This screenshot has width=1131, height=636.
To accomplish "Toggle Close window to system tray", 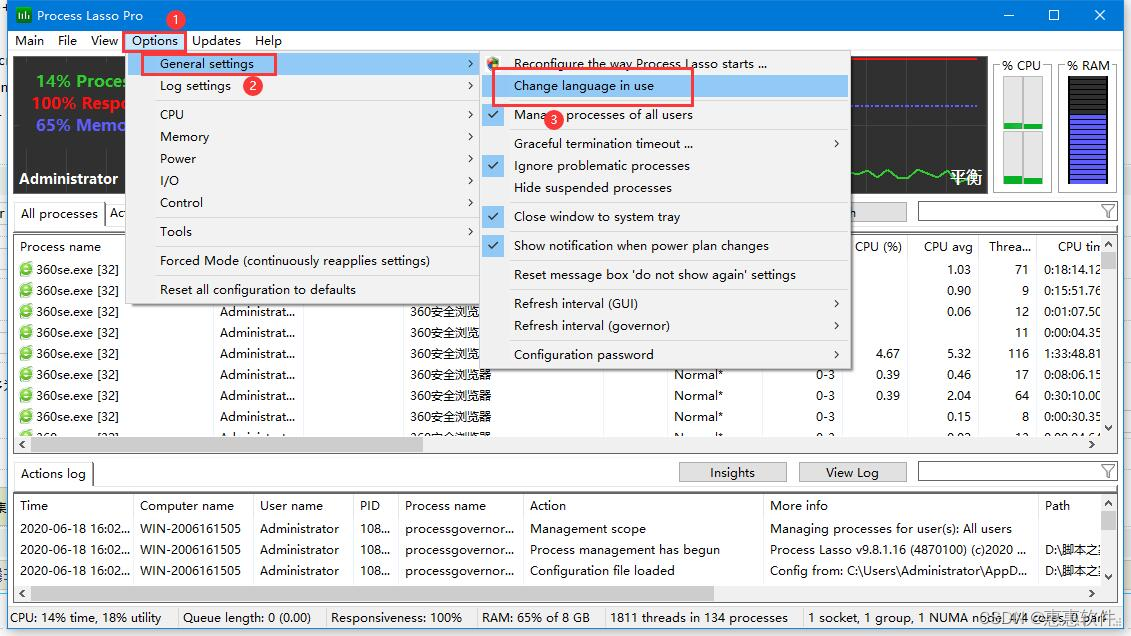I will 664,216.
